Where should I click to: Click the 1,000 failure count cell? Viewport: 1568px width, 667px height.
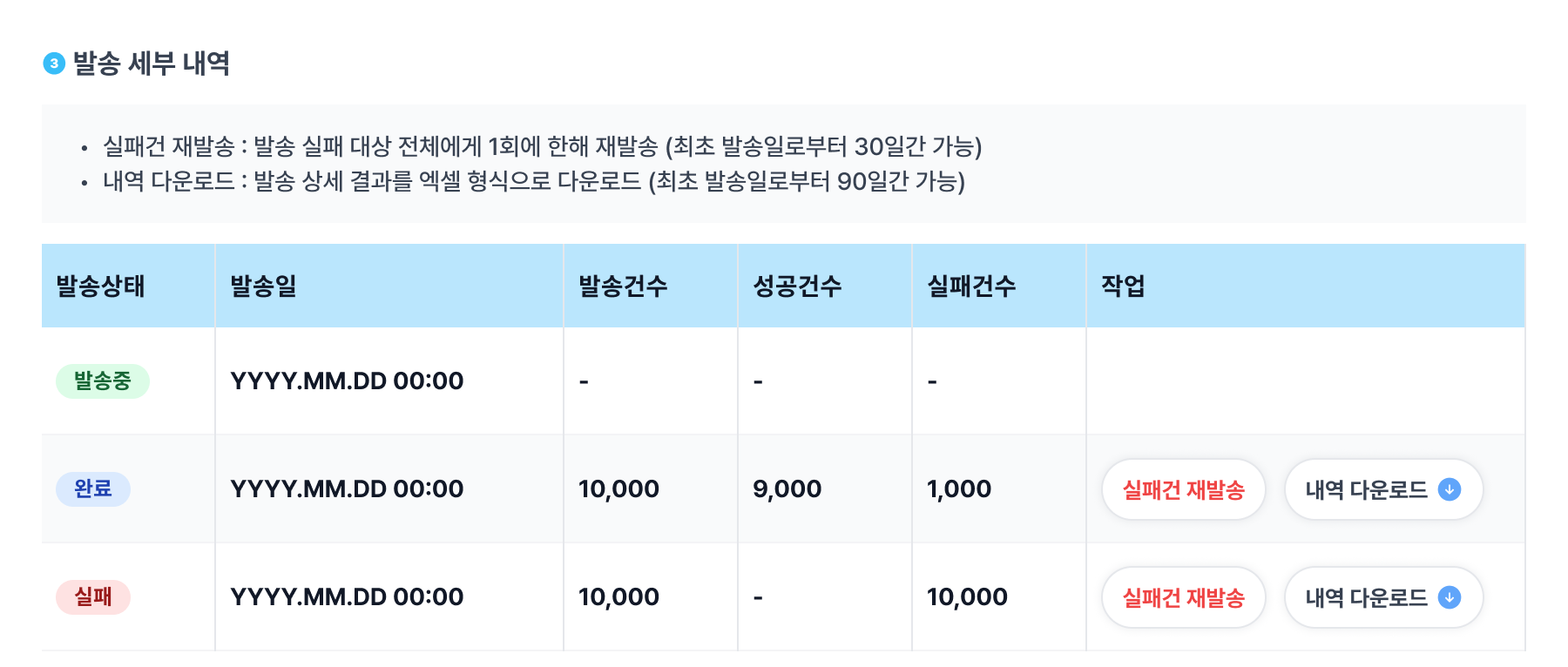(959, 489)
